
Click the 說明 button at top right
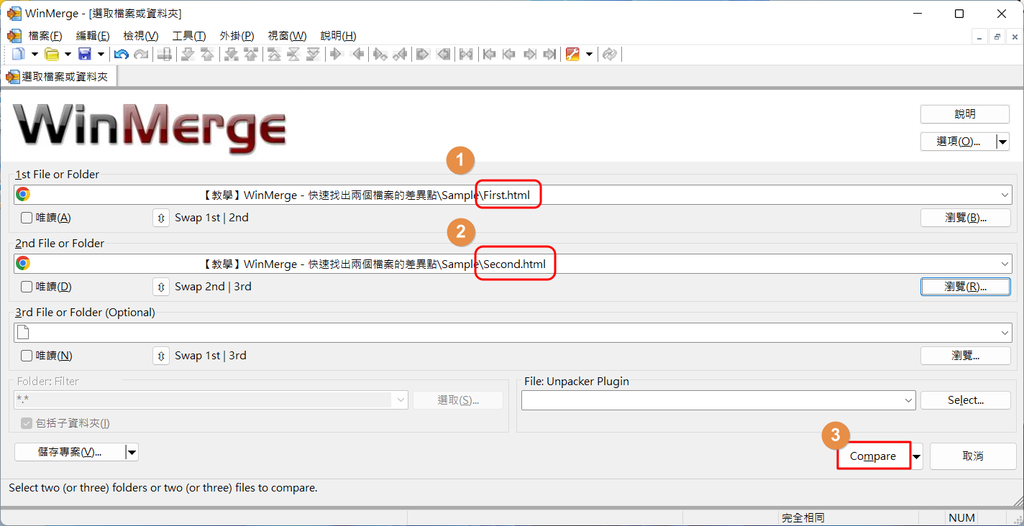click(x=965, y=114)
